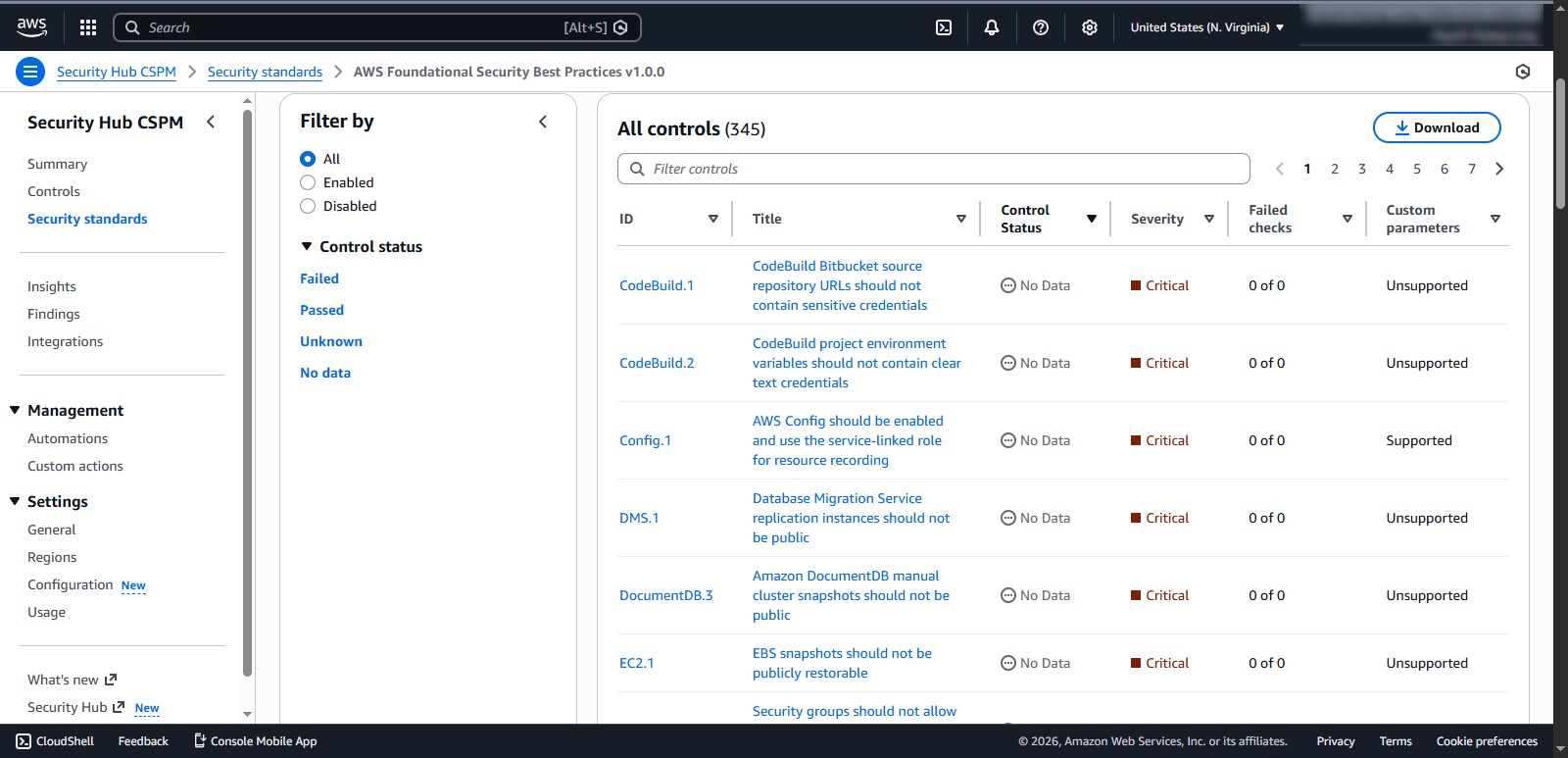This screenshot has width=1568, height=758.
Task: Open CloudShell from the top navigation bar
Action: click(944, 27)
